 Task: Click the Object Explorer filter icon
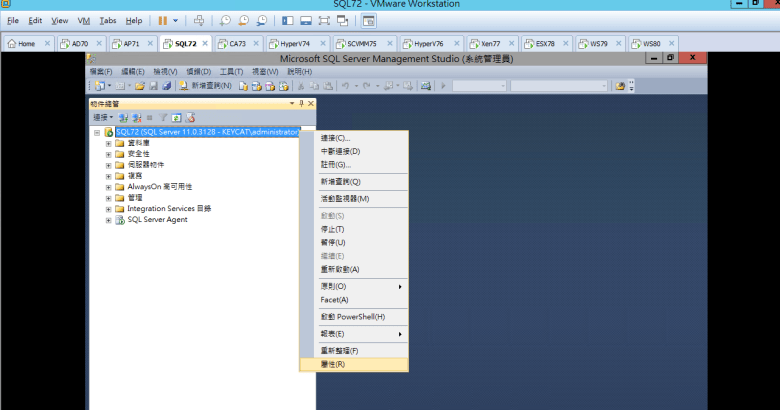[162, 118]
